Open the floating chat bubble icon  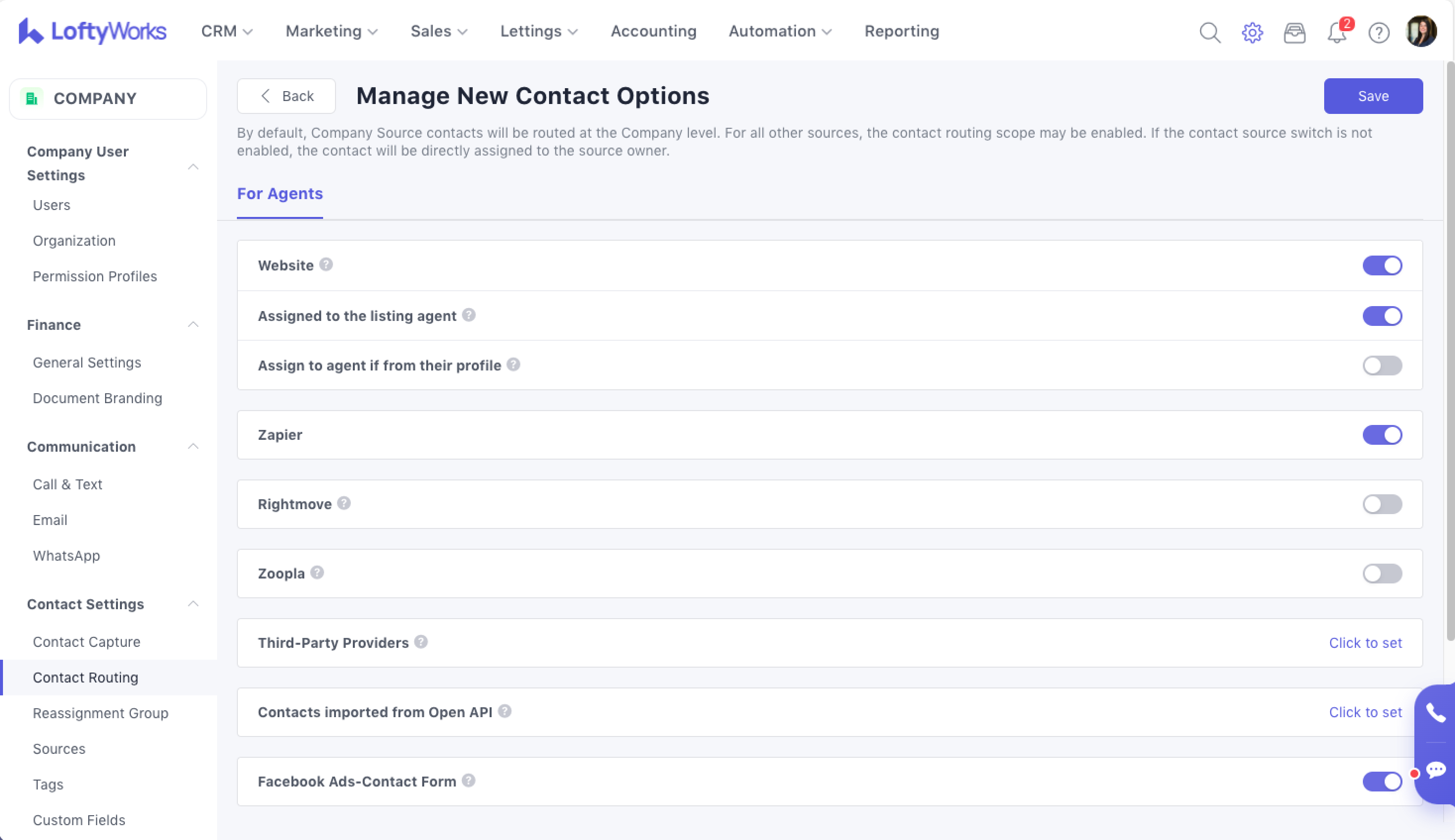coord(1435,770)
